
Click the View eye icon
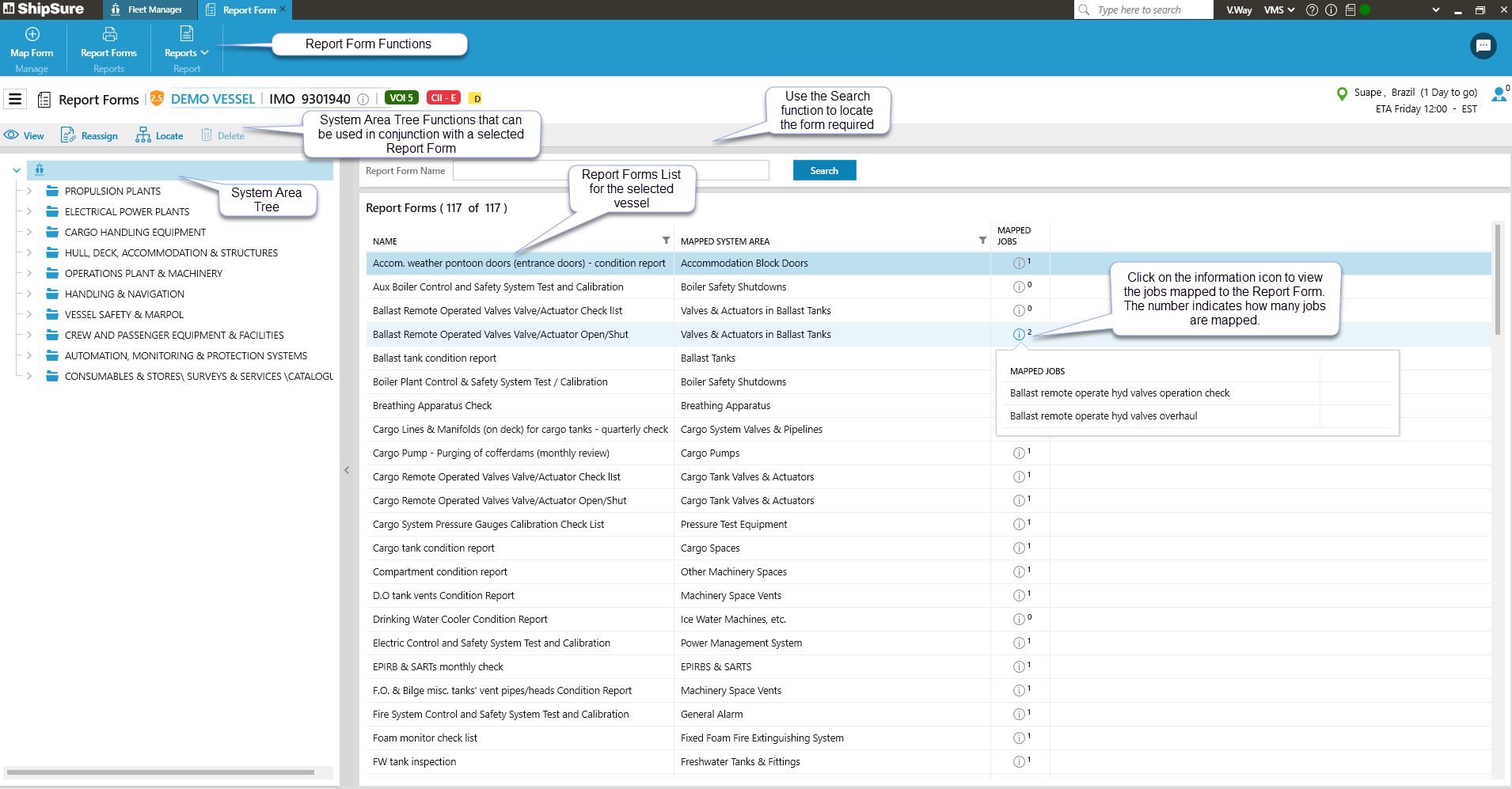(x=11, y=135)
